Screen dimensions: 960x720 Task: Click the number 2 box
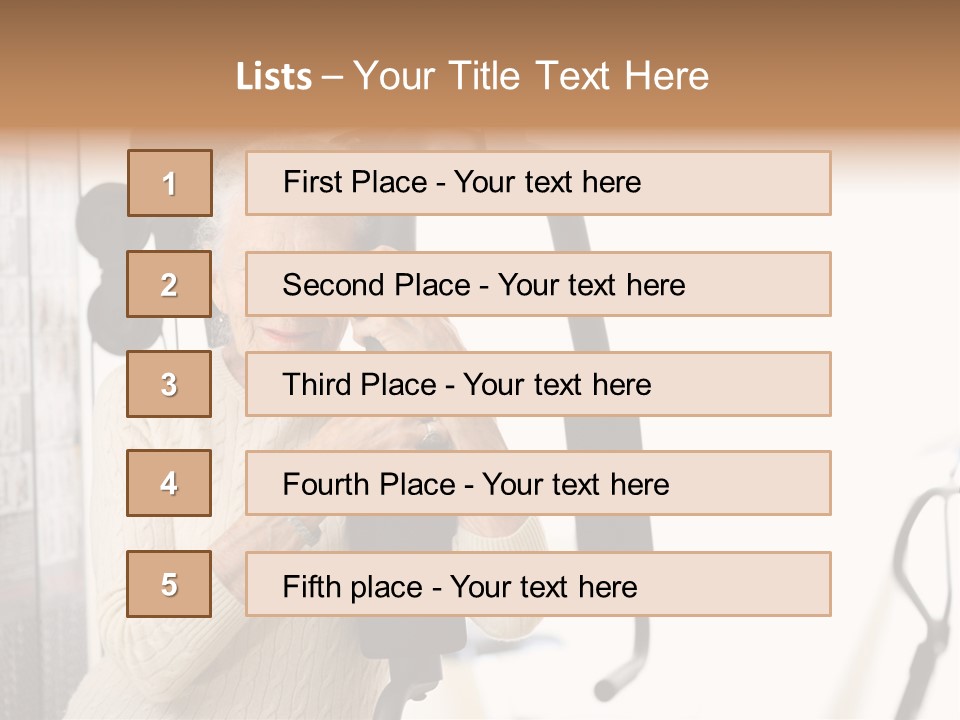[170, 284]
